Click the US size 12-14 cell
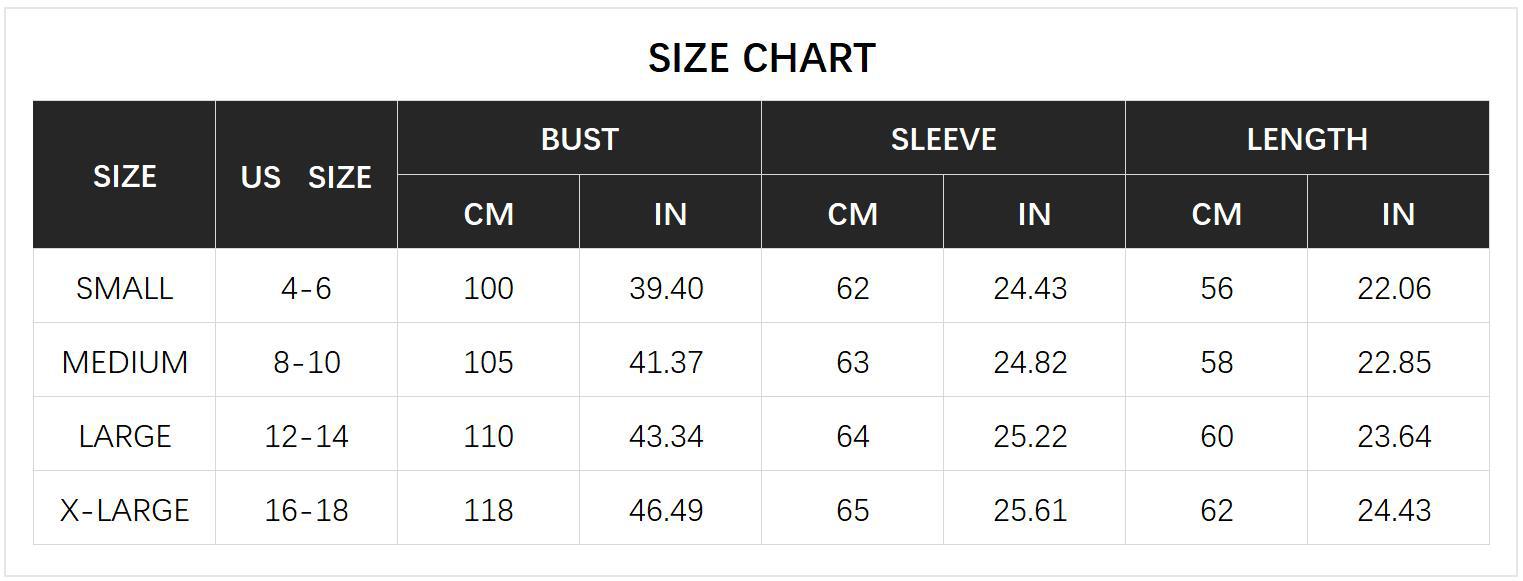The width and height of the screenshot is (1523, 581). (306, 436)
